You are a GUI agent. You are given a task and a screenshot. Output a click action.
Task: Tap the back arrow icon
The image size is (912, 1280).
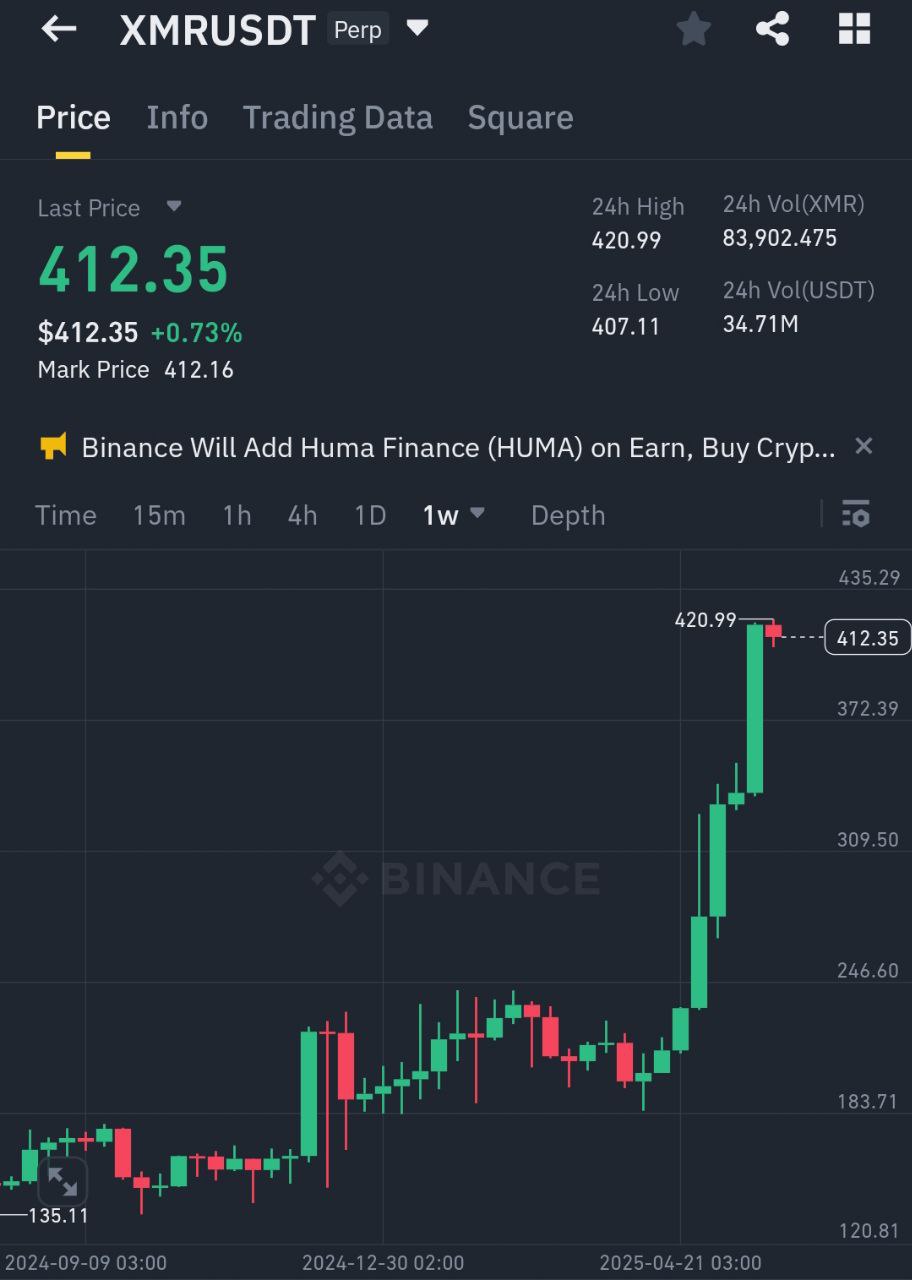[58, 30]
